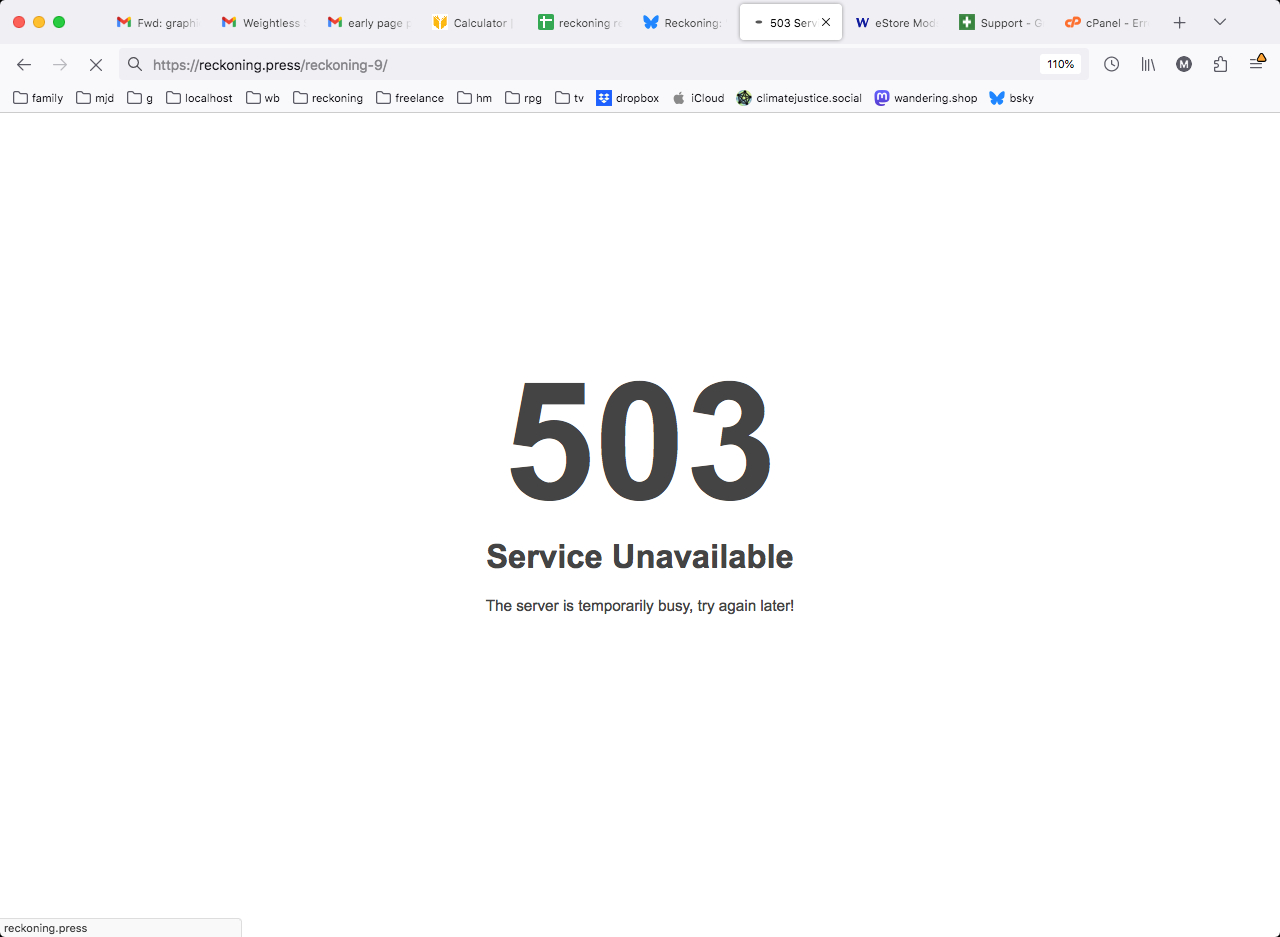The width and height of the screenshot is (1280, 937).
Task: Switch to the Calculator tab
Action: tap(472, 22)
